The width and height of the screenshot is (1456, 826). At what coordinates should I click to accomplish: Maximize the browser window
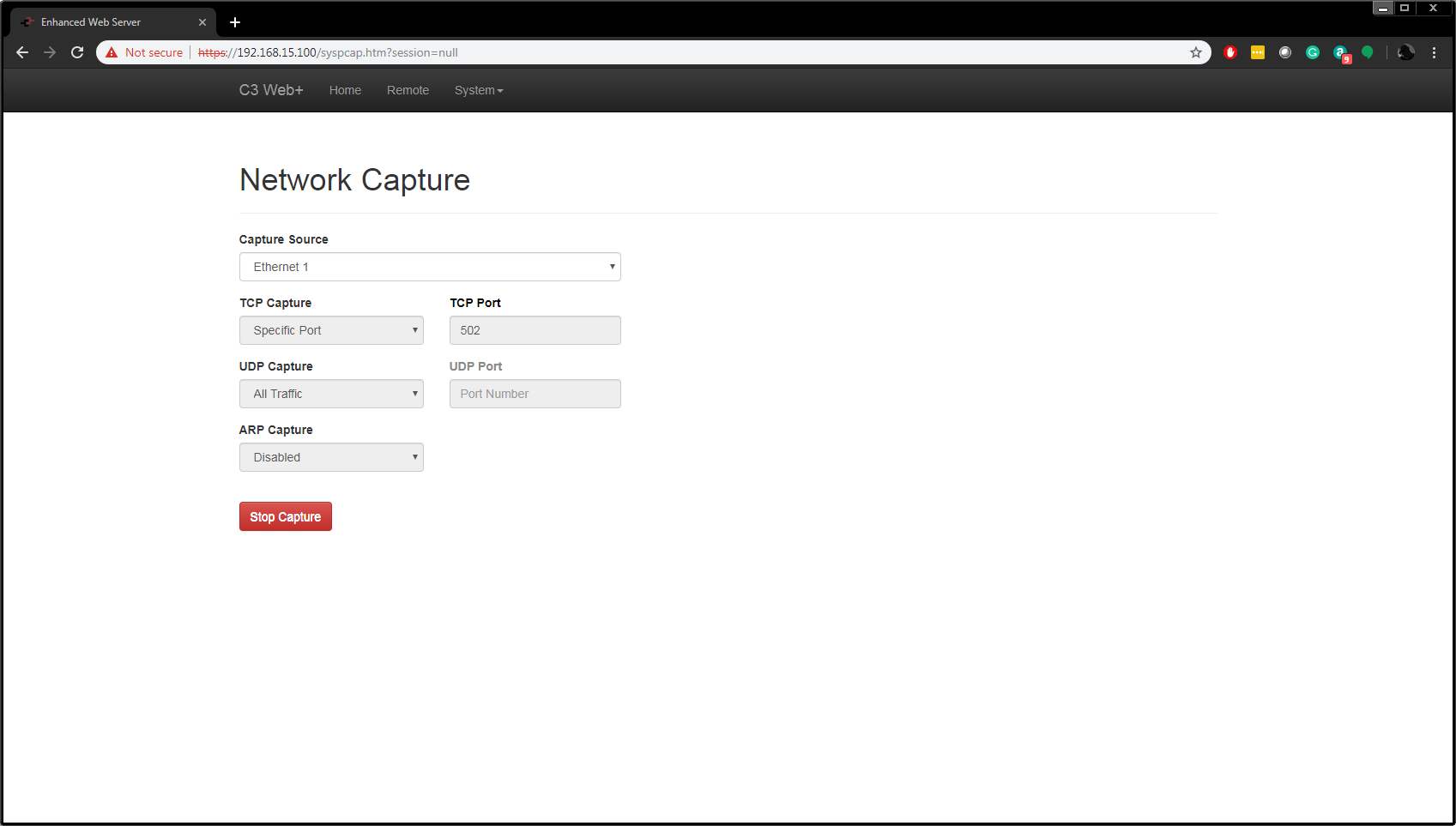pyautogui.click(x=1405, y=8)
